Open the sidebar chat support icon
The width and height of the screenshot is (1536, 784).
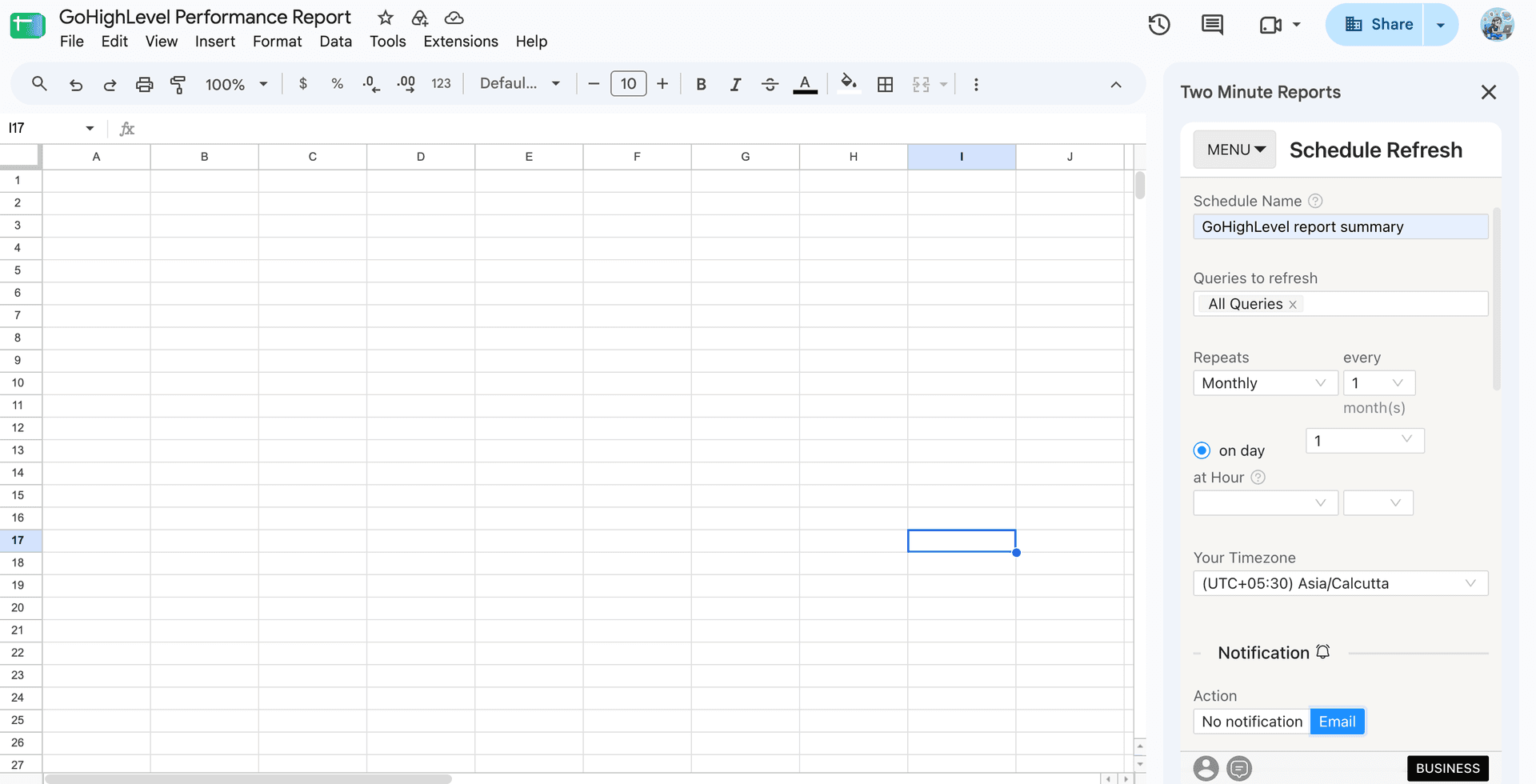pyautogui.click(x=1239, y=769)
